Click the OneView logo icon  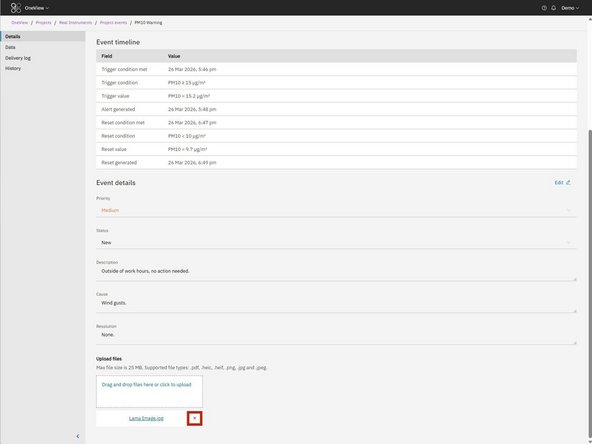tap(16, 8)
